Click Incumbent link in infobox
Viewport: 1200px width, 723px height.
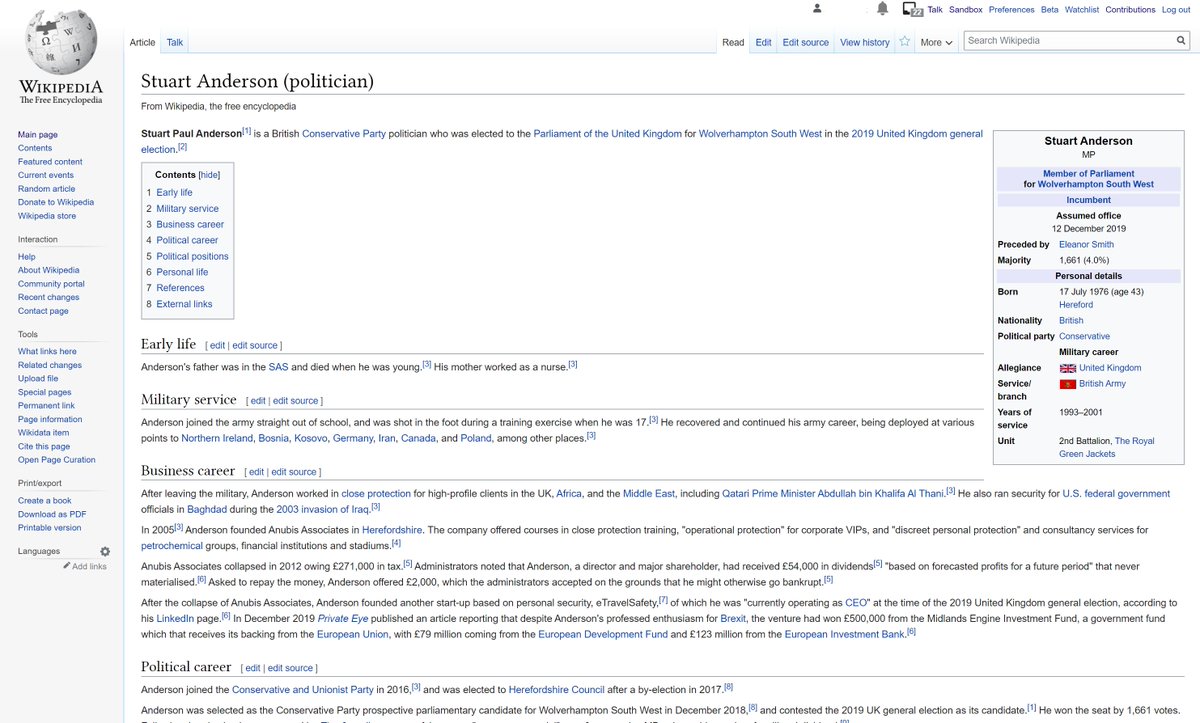click(x=1088, y=200)
